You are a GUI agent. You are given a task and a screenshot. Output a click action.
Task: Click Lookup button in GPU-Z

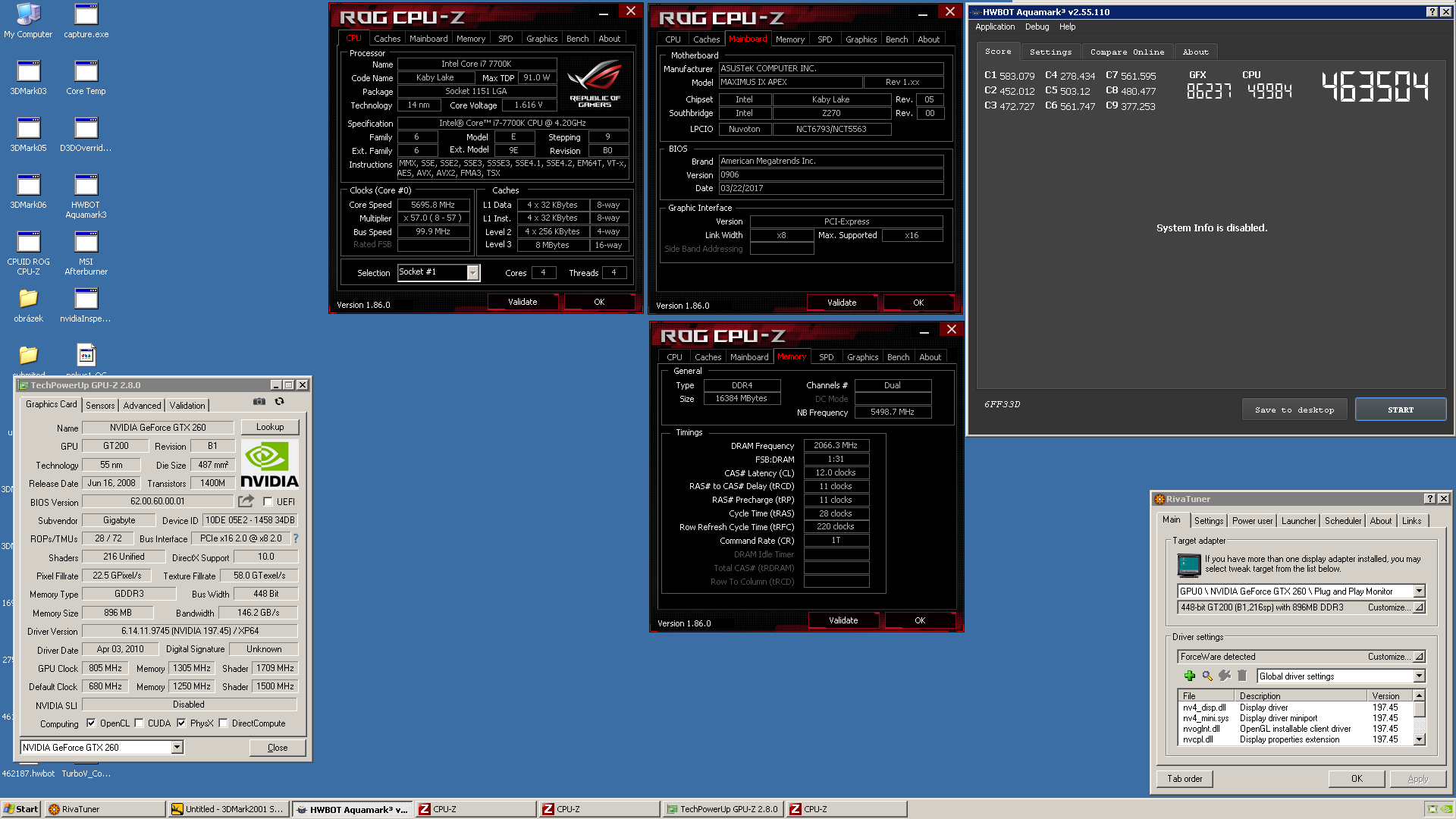coord(270,427)
